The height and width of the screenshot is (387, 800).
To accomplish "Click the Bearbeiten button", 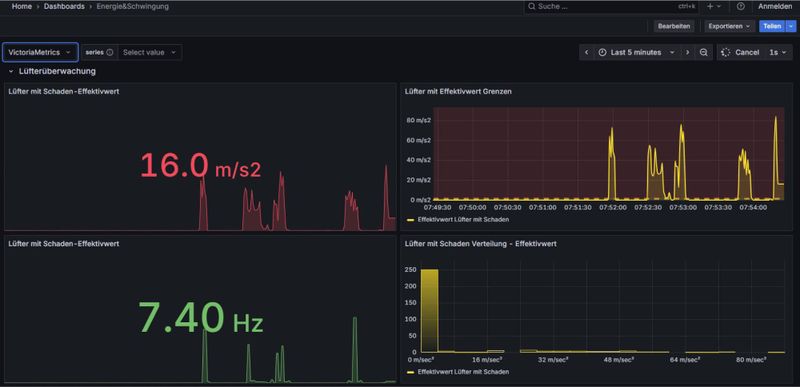I will (674, 26).
